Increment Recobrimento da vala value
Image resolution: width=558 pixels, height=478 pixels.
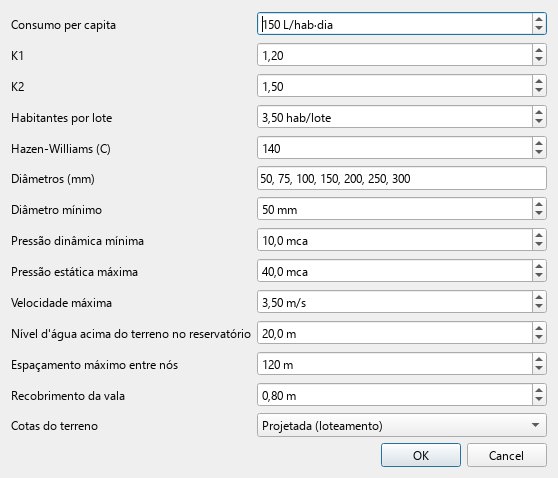pos(539,390)
